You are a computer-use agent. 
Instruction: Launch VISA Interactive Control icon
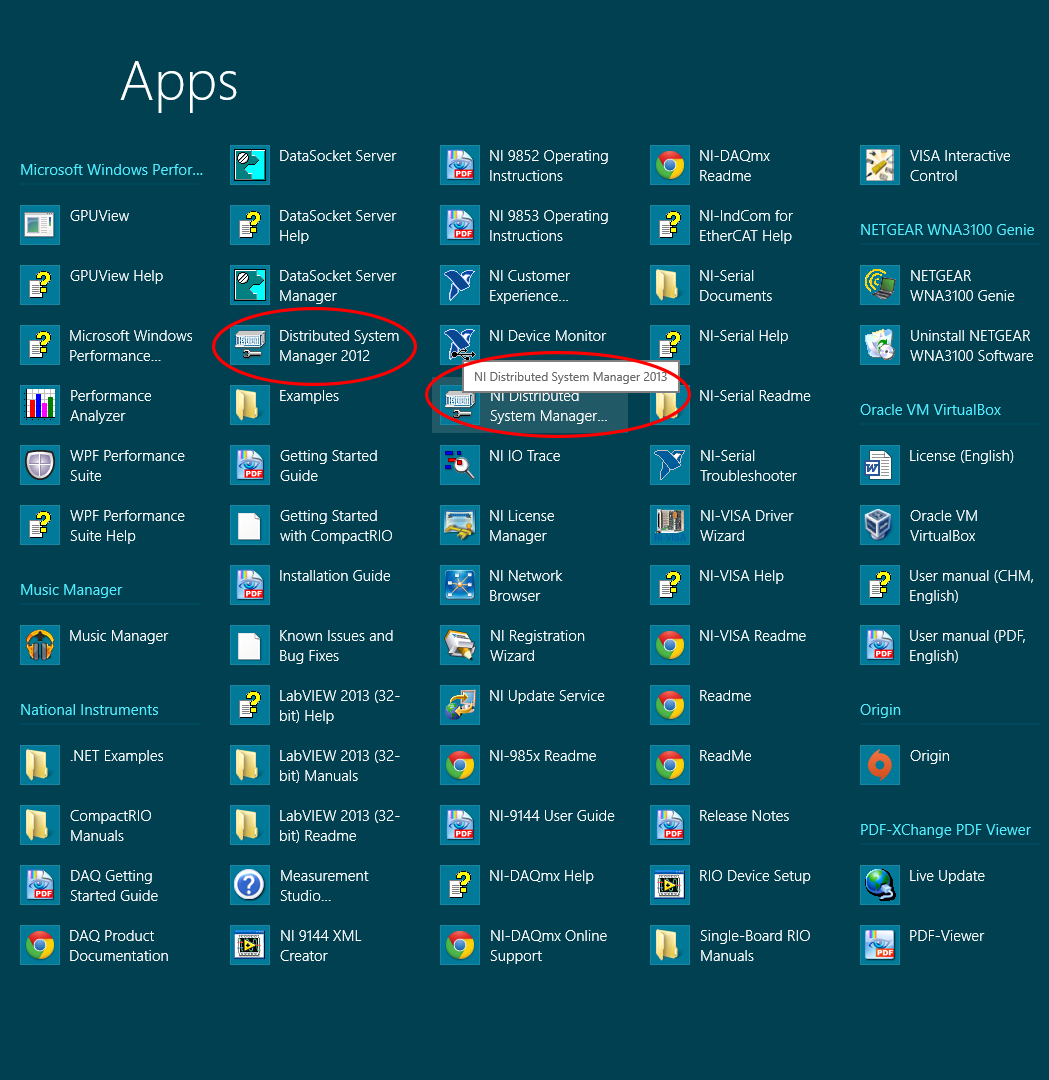880,165
